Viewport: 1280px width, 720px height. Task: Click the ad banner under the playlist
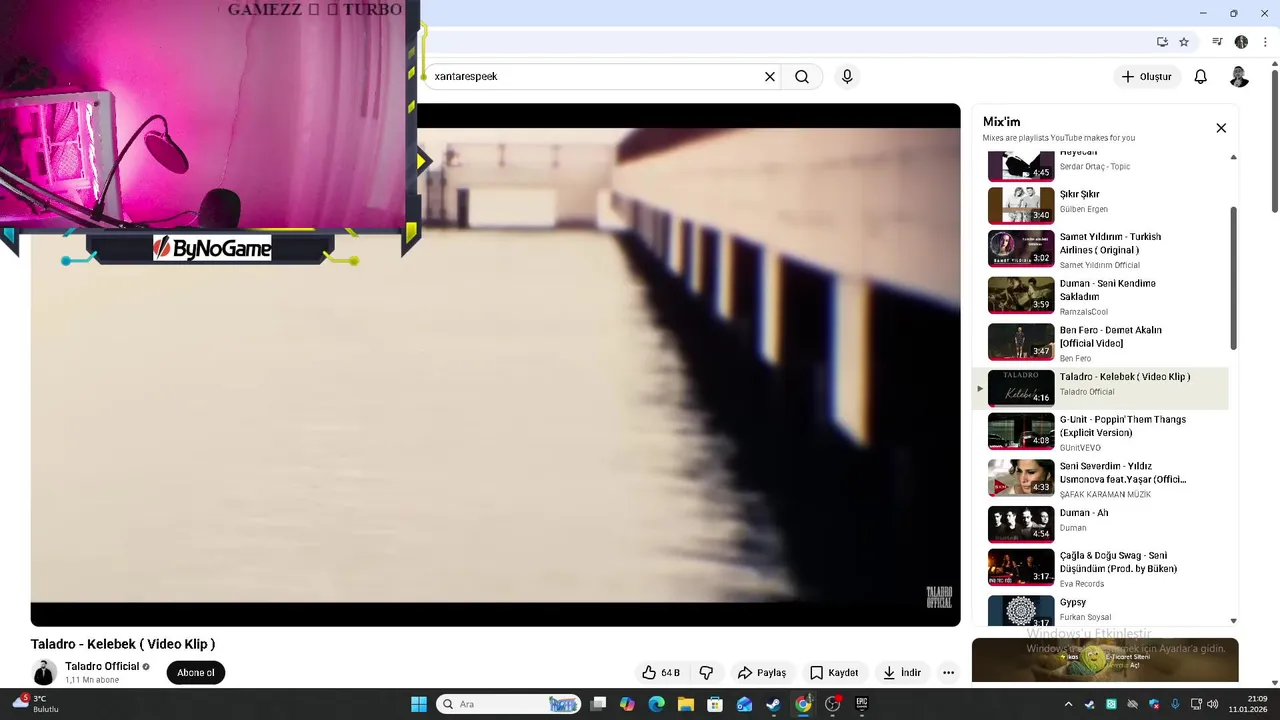pos(1105,660)
